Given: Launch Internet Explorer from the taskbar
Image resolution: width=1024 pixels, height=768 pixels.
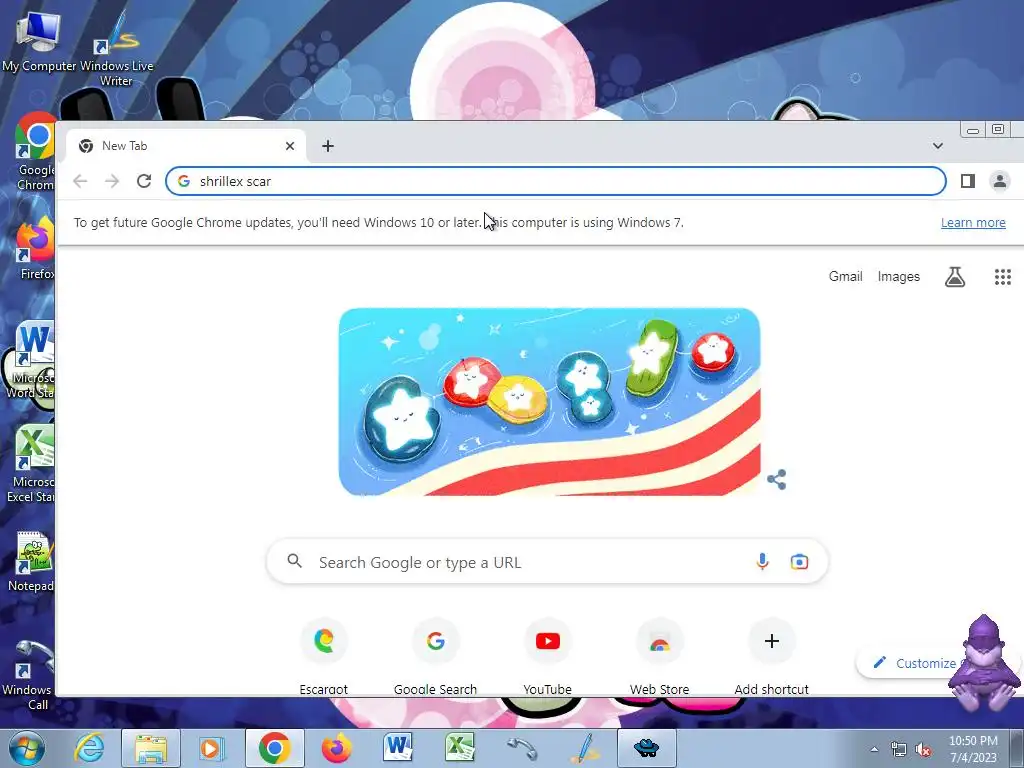Looking at the screenshot, I should [x=89, y=748].
